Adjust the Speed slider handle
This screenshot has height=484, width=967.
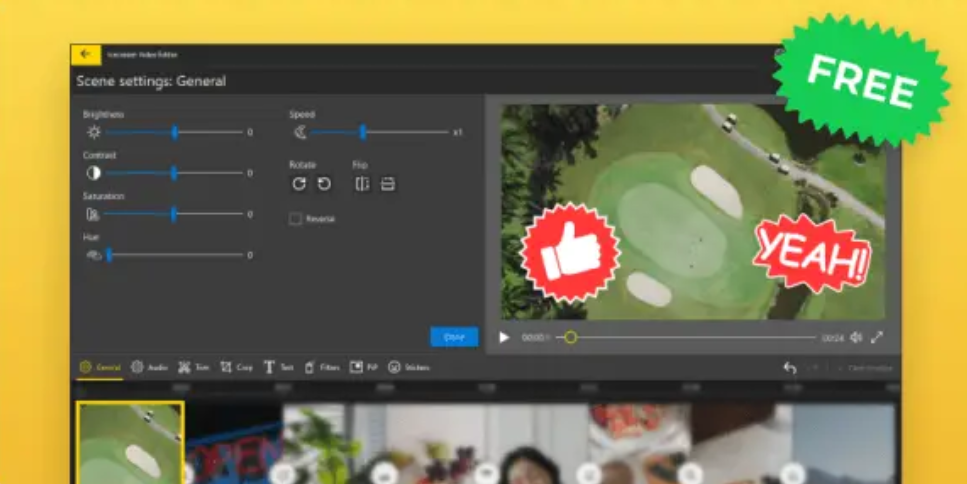coord(363,132)
